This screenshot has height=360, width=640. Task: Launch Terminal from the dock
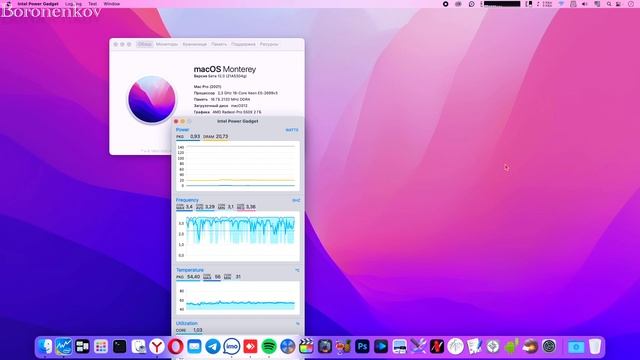[120, 347]
